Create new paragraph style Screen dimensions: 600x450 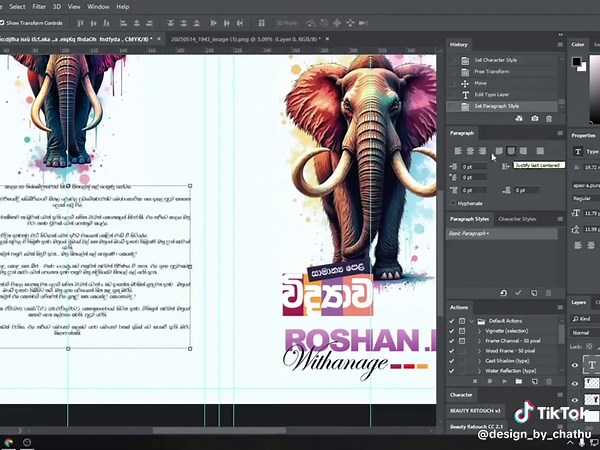coord(534,293)
